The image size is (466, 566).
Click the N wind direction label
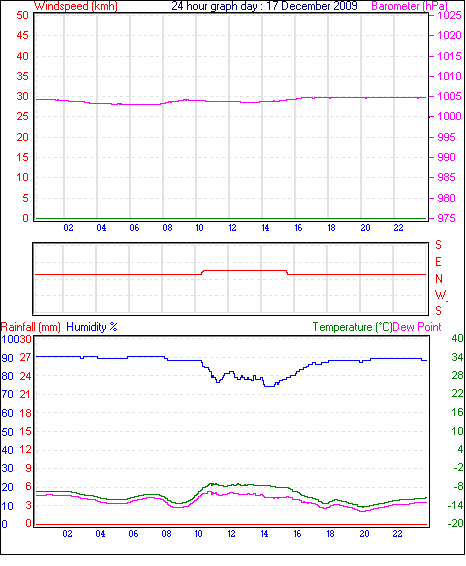pos(439,279)
